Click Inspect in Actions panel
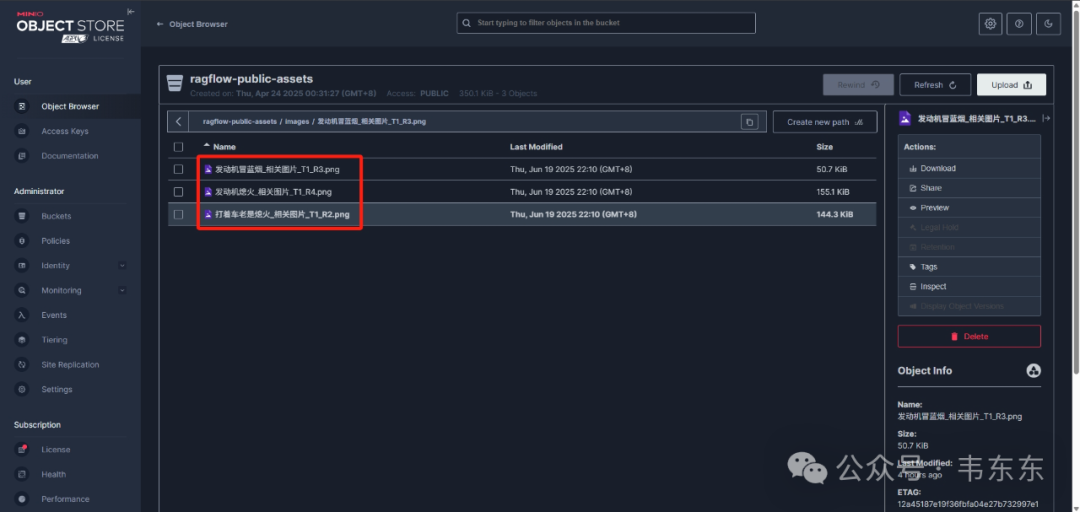This screenshot has height=512, width=1080. click(969, 287)
